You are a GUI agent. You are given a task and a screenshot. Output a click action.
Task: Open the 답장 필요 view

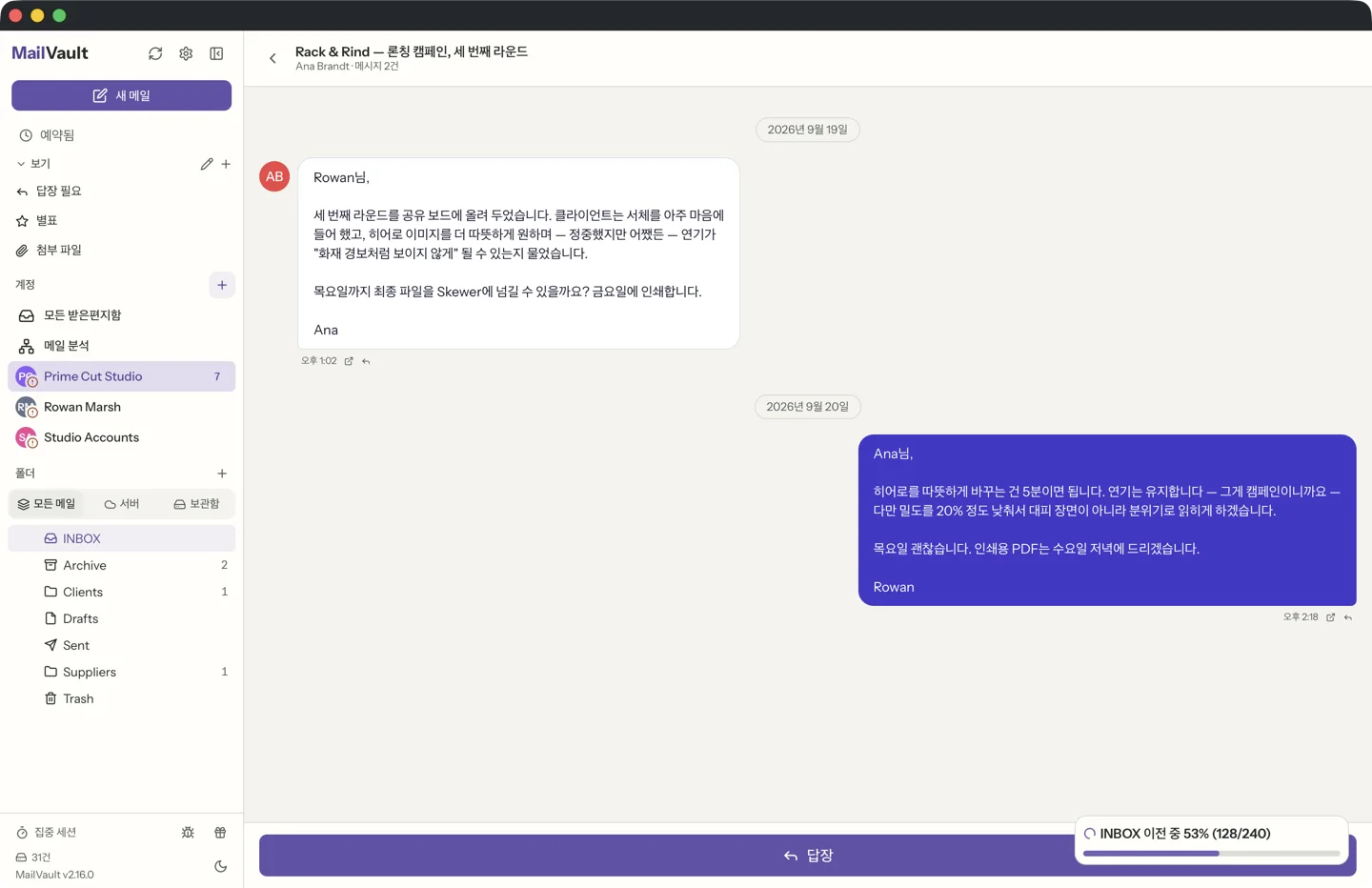(x=122, y=192)
